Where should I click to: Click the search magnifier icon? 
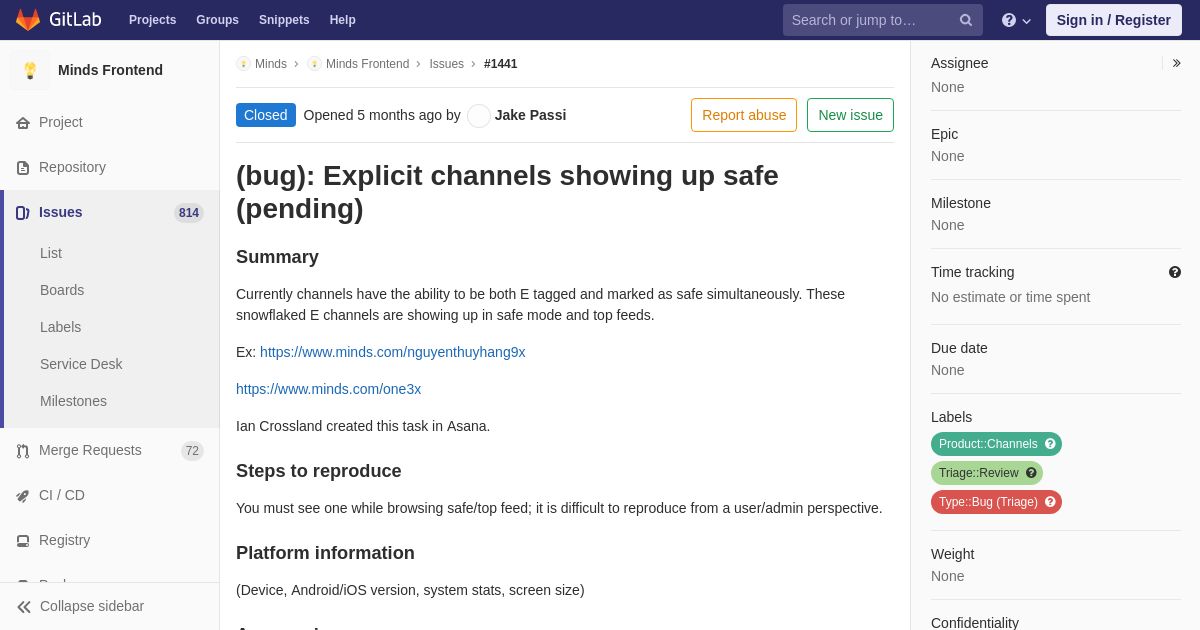(x=965, y=20)
